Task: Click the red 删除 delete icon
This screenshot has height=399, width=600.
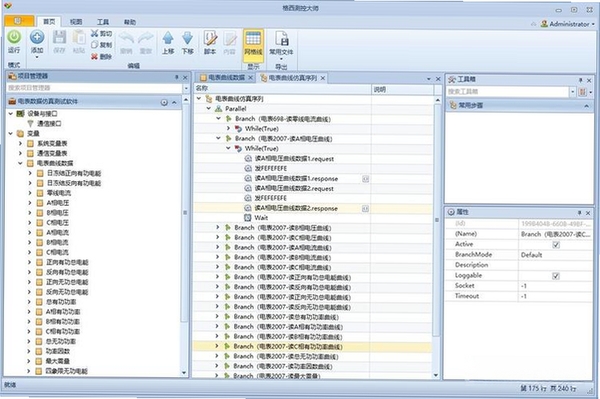Action: coord(95,57)
